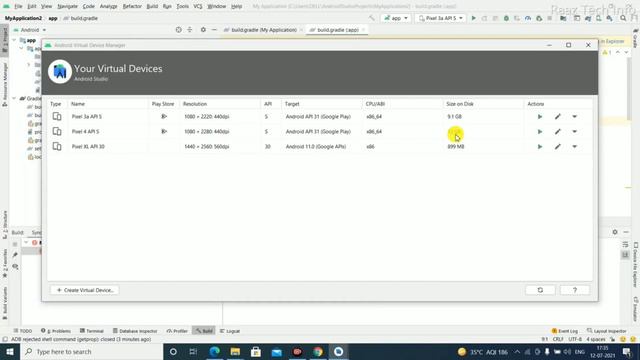Edit the Pixel XL API 30 device
The height and width of the screenshot is (360, 640).
point(558,147)
